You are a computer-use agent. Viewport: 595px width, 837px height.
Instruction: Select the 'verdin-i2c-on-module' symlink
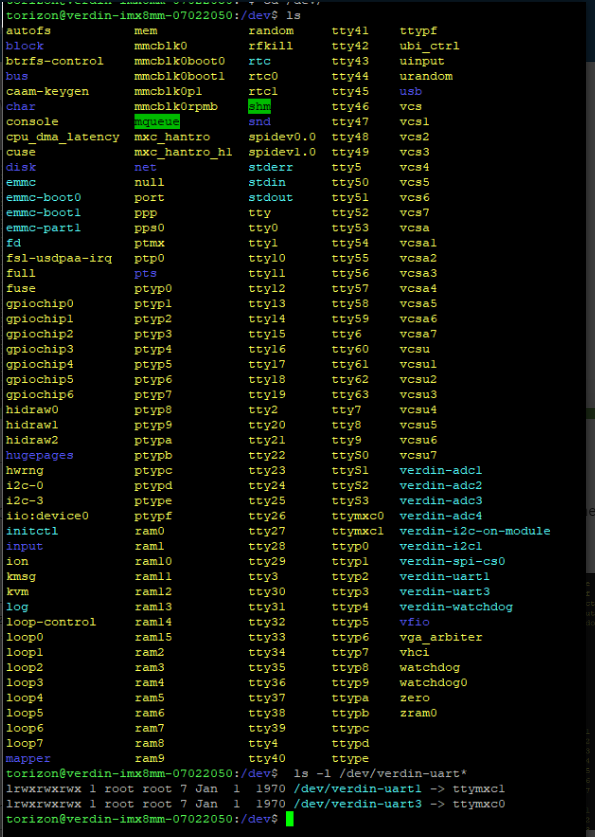[475, 531]
